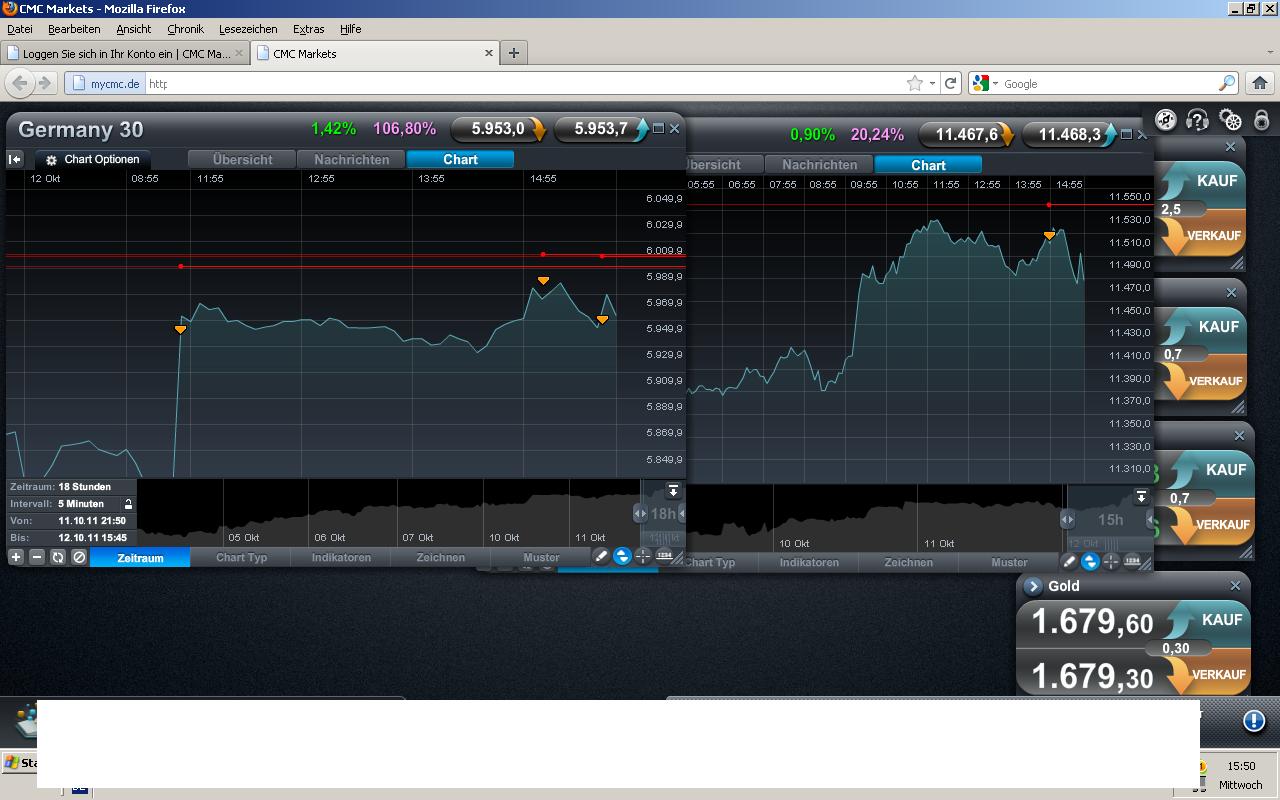Open the Chart Optionen dropdown

tap(93, 159)
